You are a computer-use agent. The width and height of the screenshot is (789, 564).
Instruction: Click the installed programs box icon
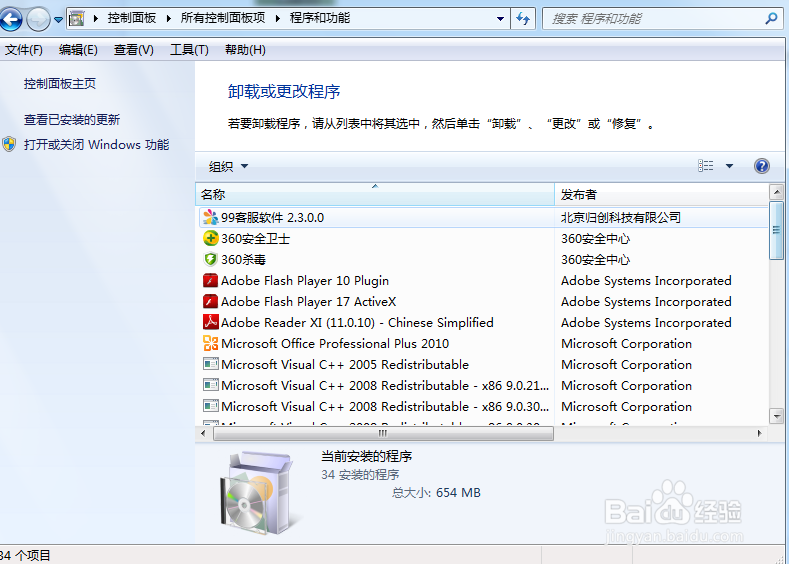tap(257, 493)
